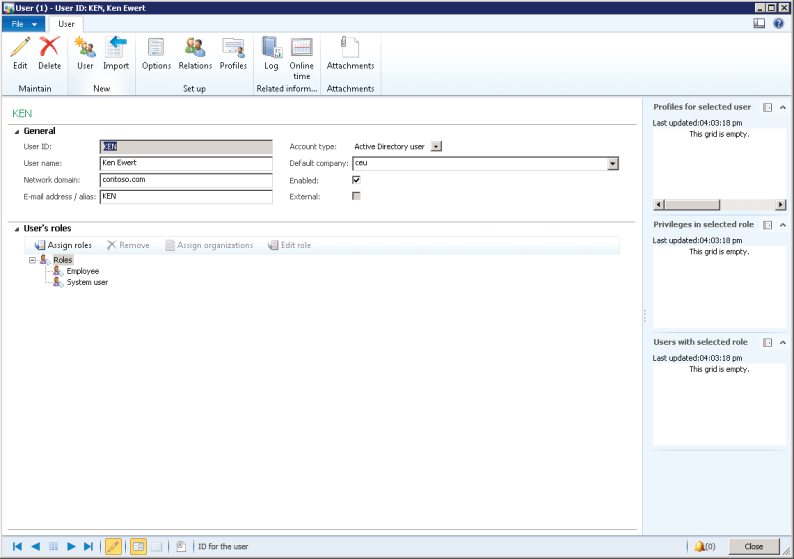This screenshot has height=559, width=794.
Task: Click the Profiles panel horizontal scrollbar thumb
Action: 692,205
